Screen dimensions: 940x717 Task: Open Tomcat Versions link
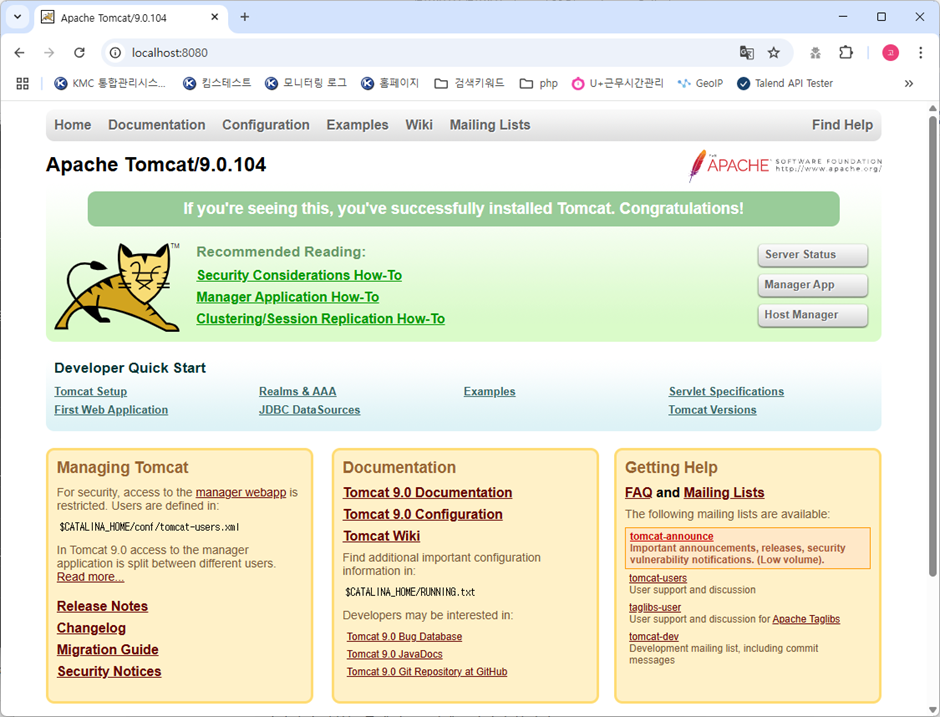coord(712,410)
